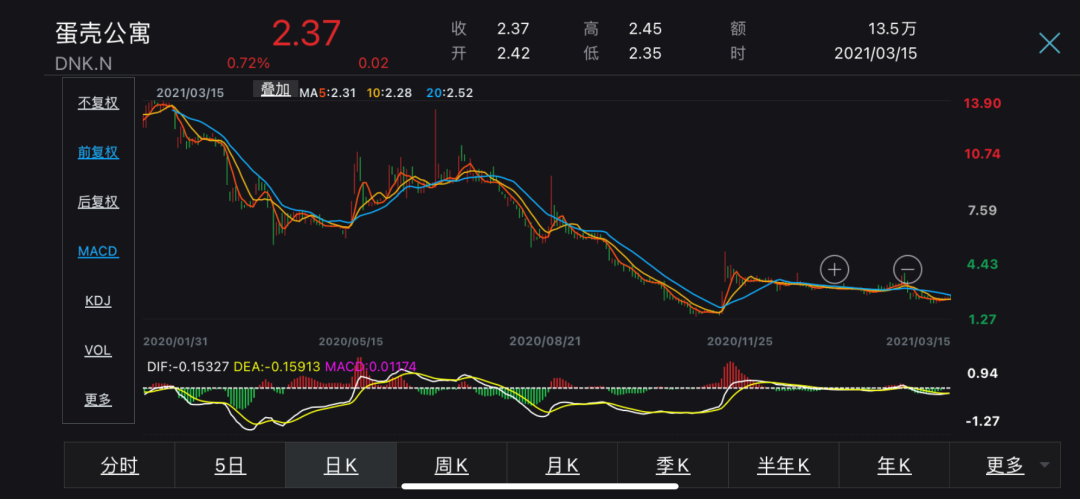Click the MA5:2.31 label

pyautogui.click(x=327, y=92)
